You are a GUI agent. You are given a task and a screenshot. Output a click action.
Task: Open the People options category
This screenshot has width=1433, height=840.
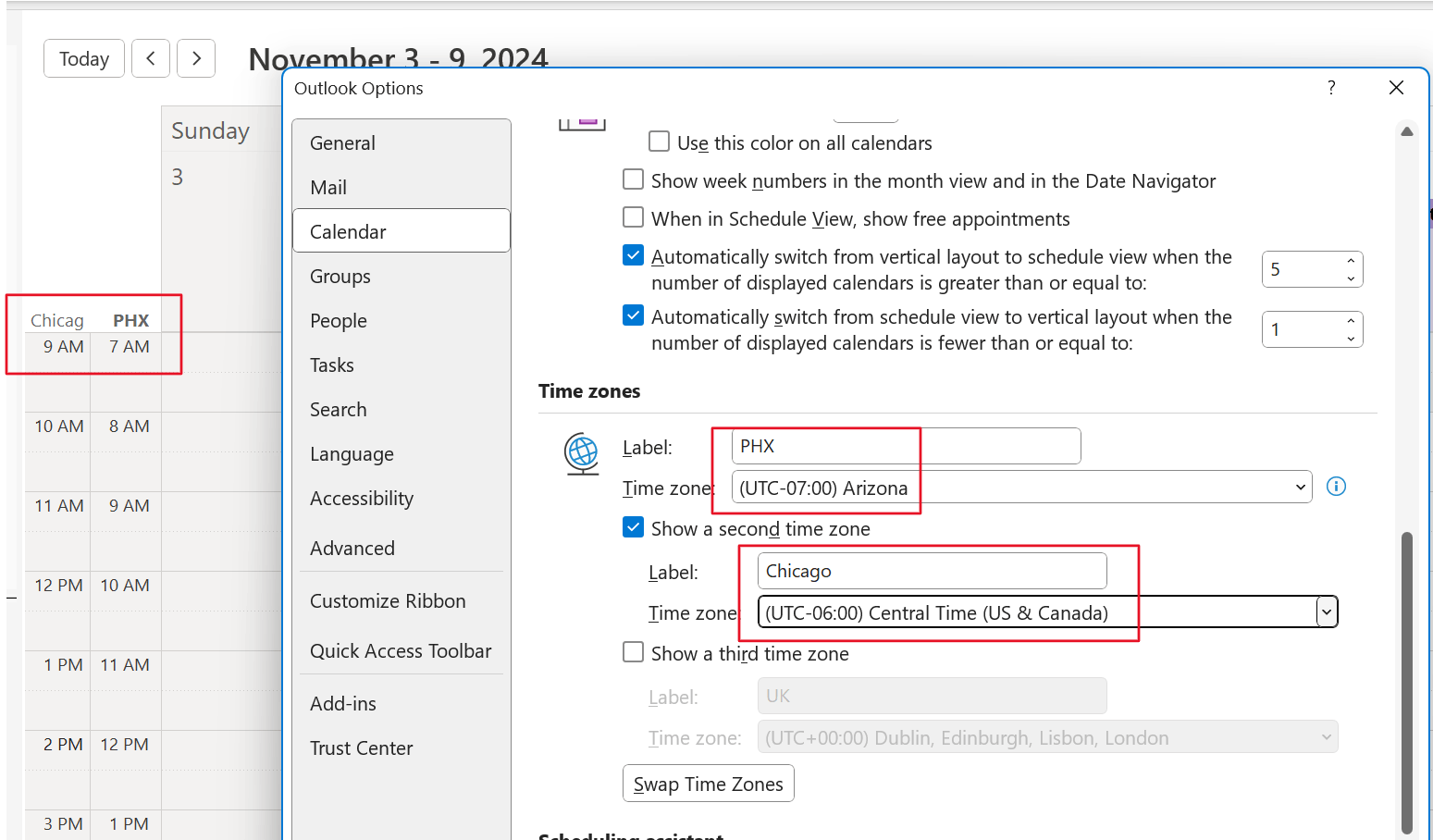(401, 321)
